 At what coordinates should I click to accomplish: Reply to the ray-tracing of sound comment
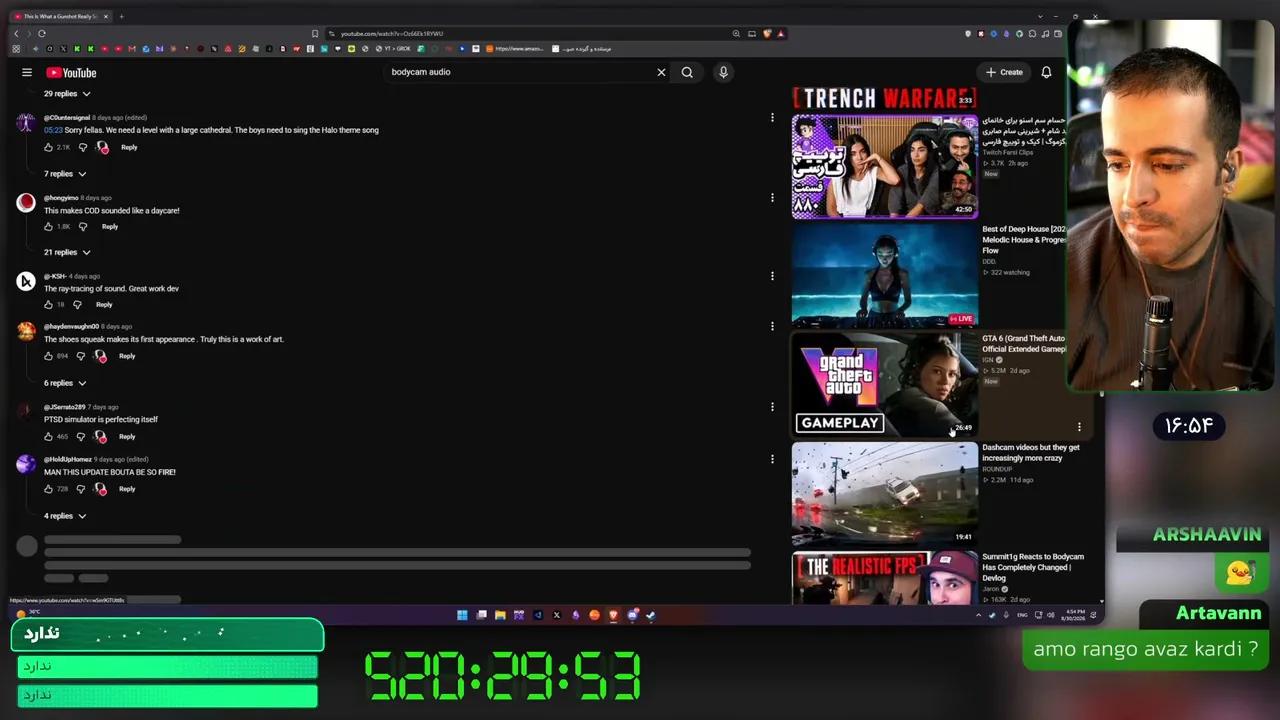[104, 304]
